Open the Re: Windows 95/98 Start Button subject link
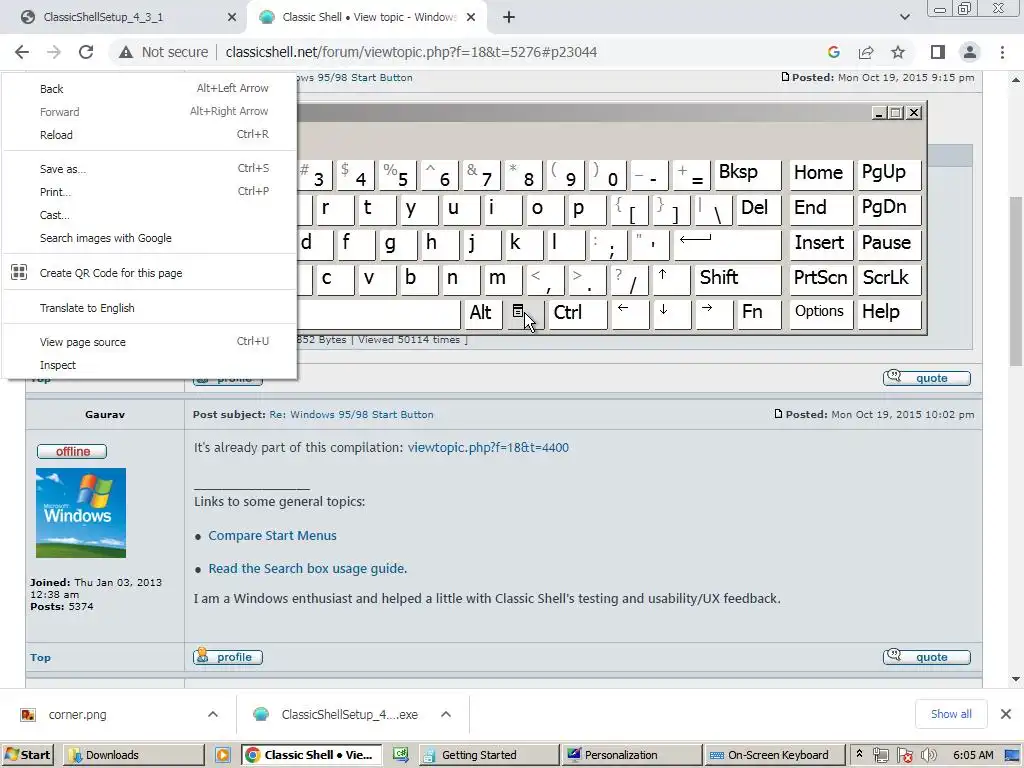1024x768 pixels. [x=351, y=415]
